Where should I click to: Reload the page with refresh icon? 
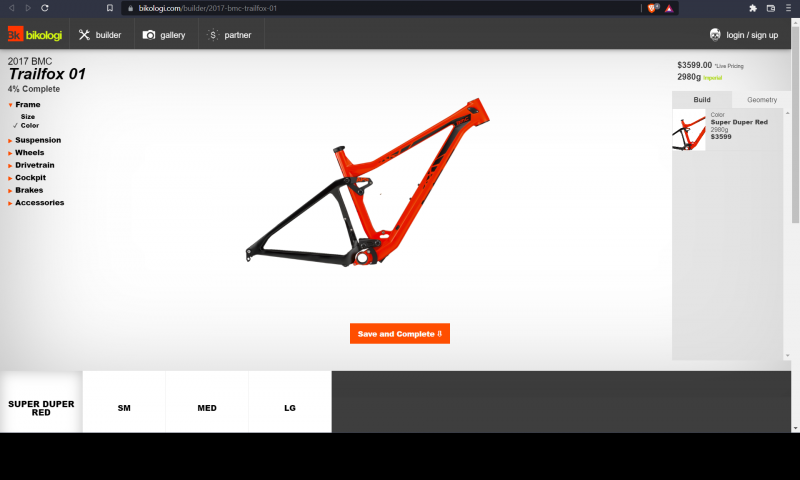(x=45, y=8)
